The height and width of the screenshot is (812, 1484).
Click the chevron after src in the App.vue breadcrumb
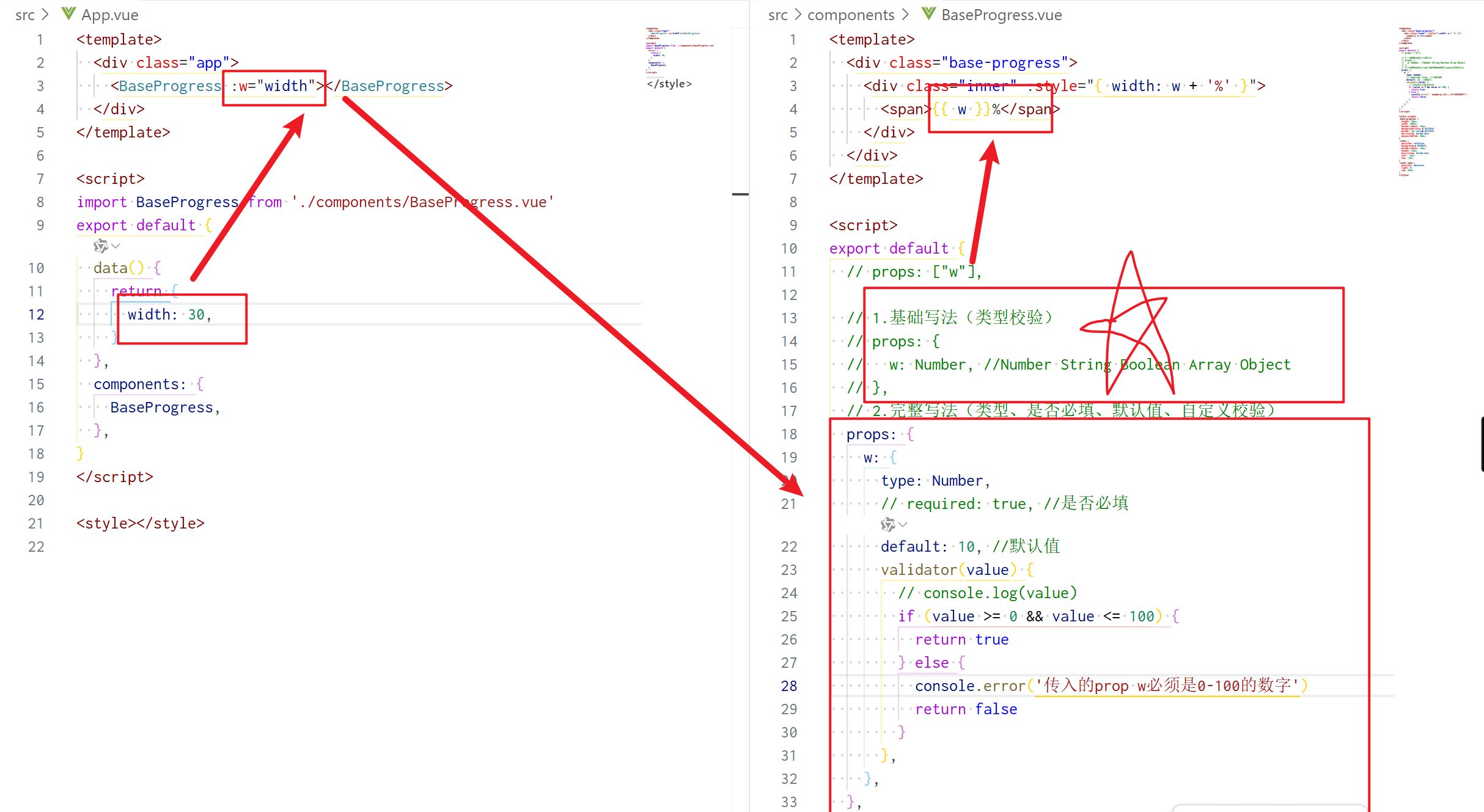[45, 14]
